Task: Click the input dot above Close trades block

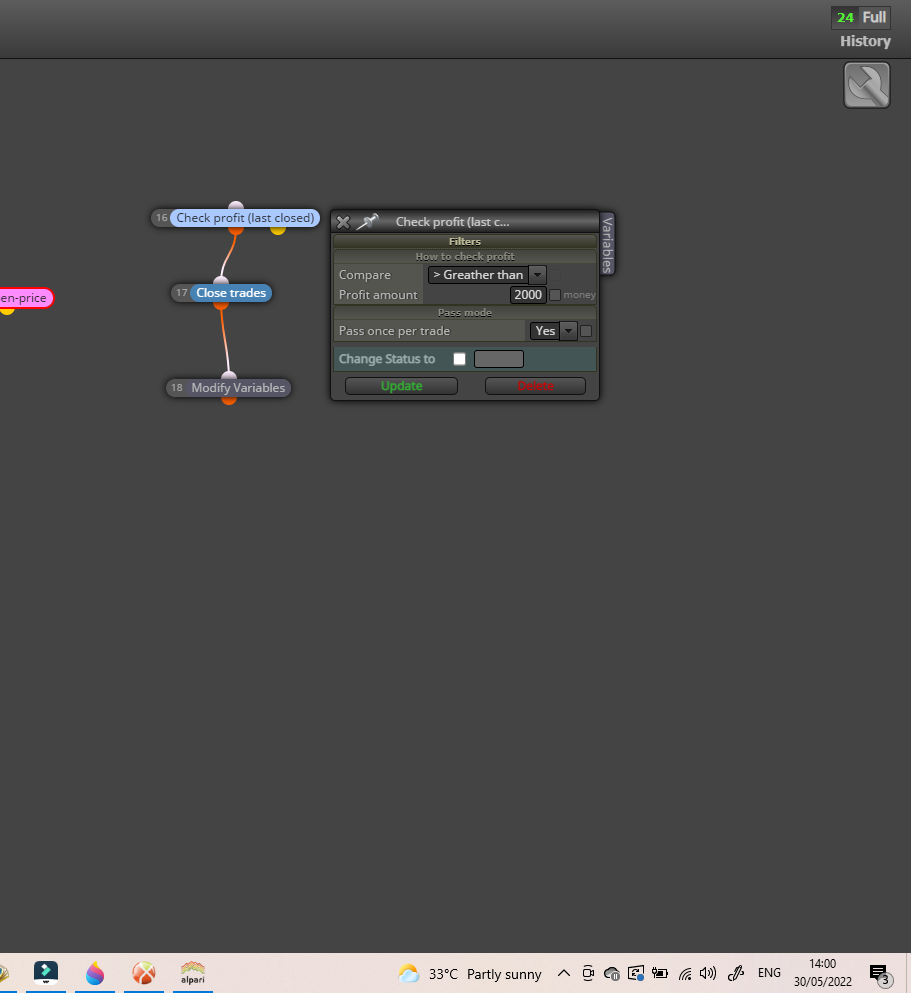Action: 220,281
